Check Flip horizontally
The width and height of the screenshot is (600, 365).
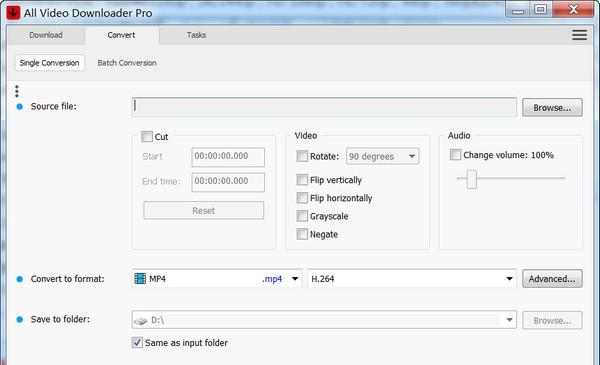pyautogui.click(x=302, y=198)
